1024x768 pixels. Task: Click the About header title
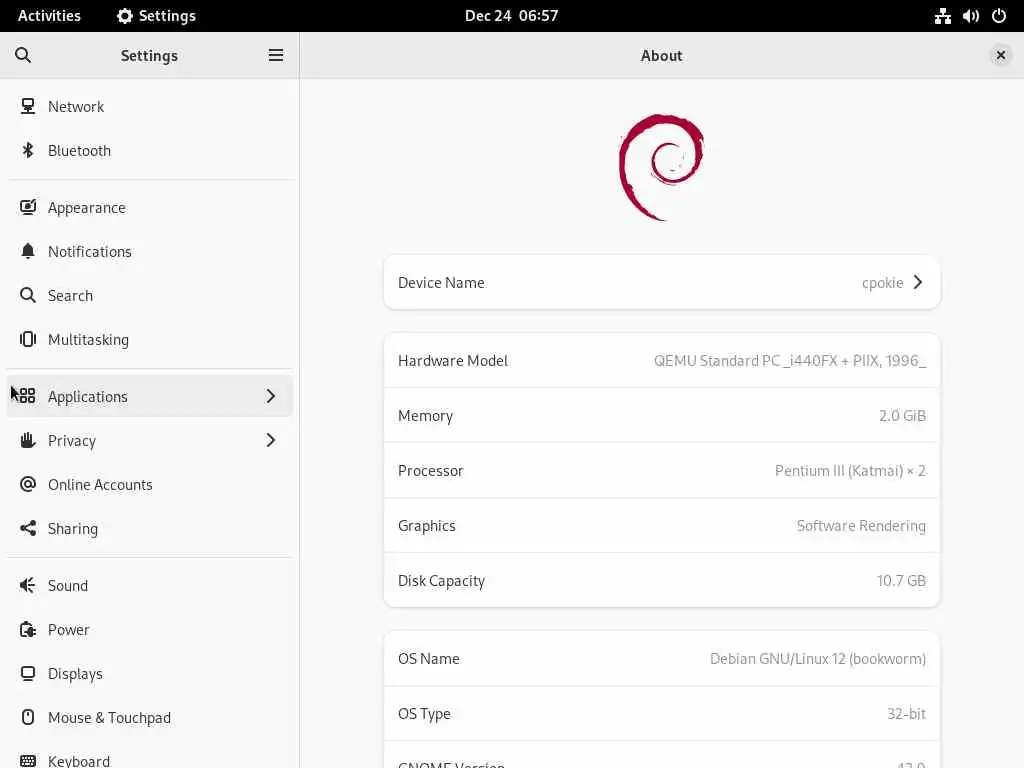pos(661,56)
